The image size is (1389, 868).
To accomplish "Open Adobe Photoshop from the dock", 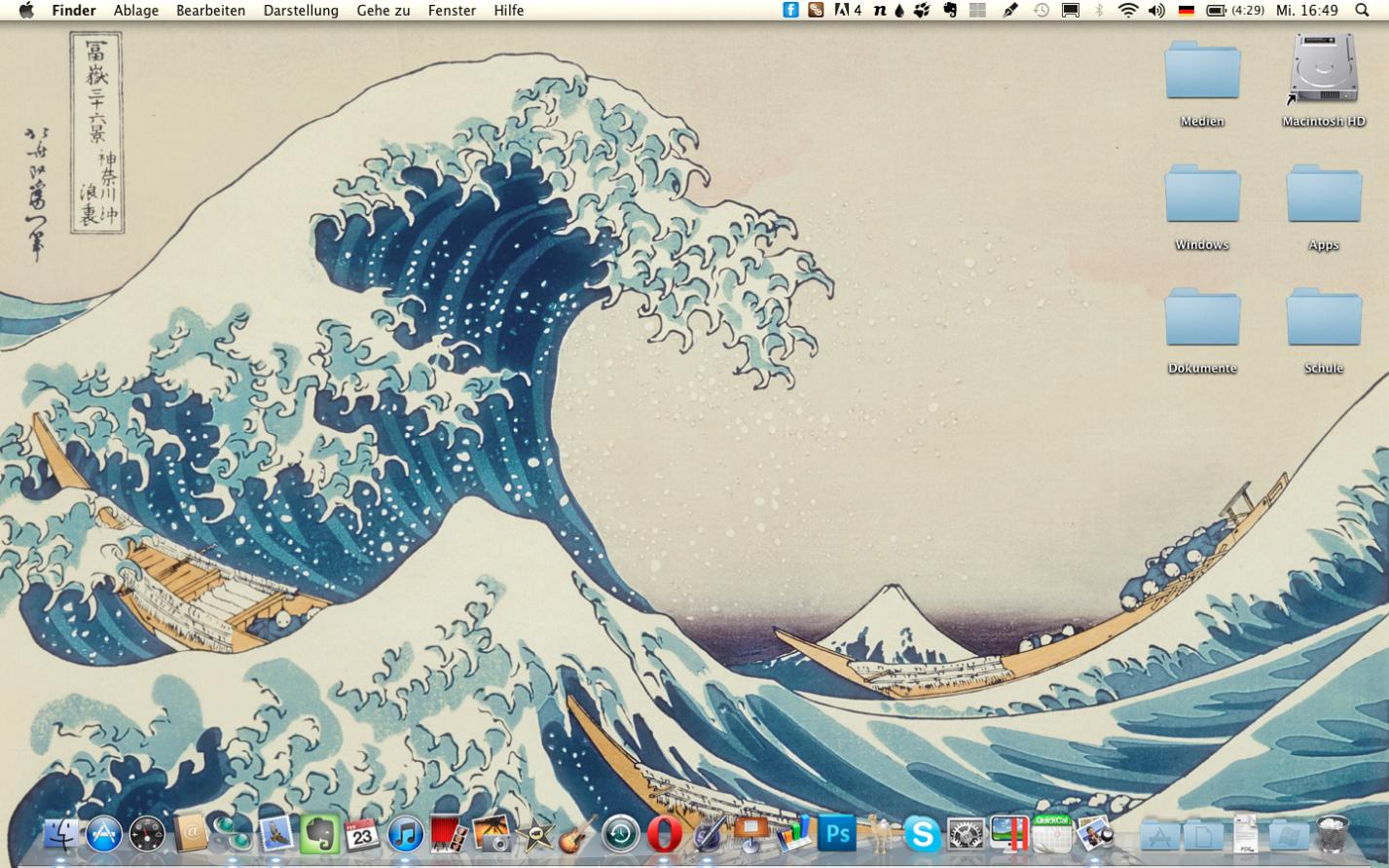I will (836, 834).
